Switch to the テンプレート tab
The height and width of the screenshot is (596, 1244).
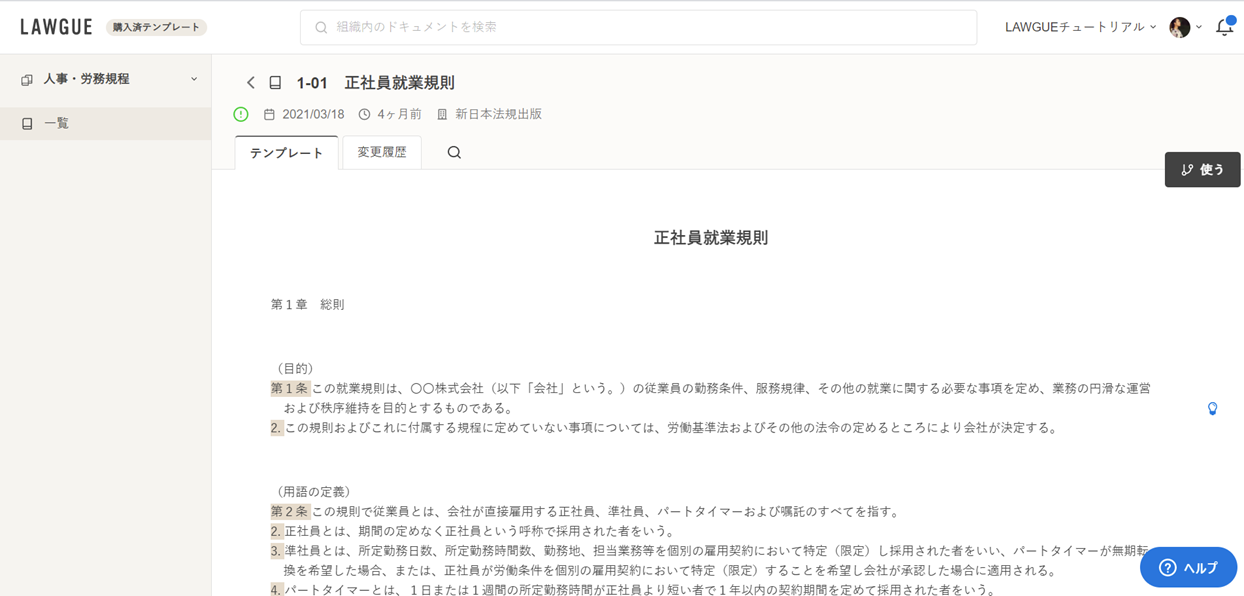[287, 153]
